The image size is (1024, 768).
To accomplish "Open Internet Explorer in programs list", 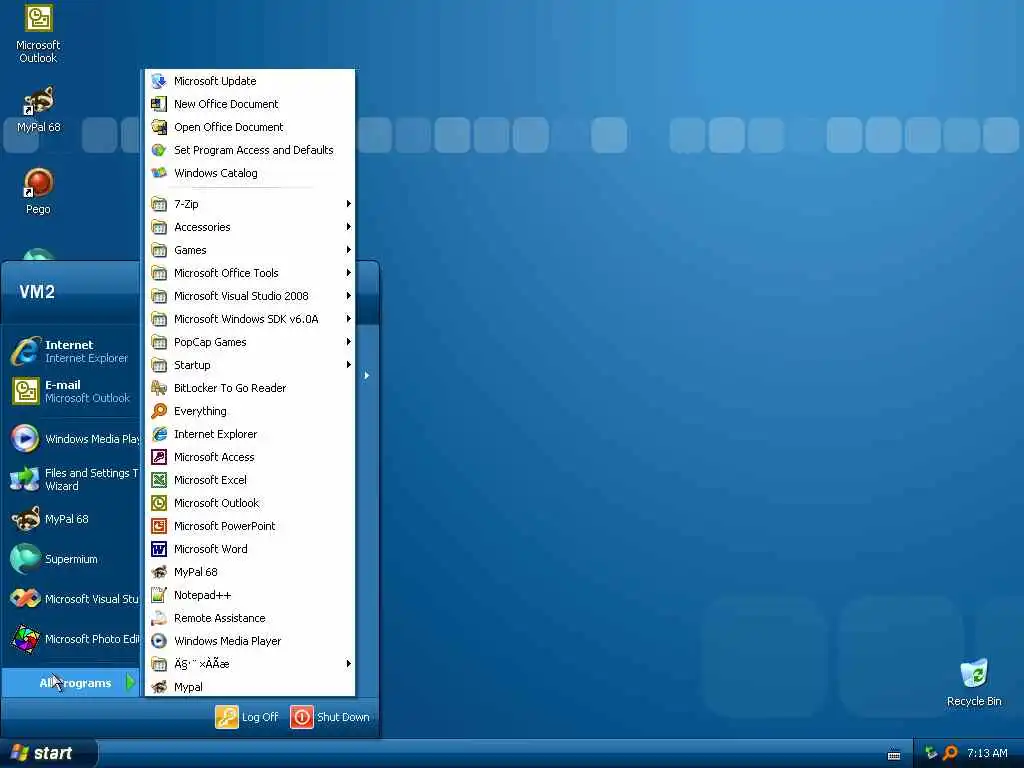I will coord(250,434).
